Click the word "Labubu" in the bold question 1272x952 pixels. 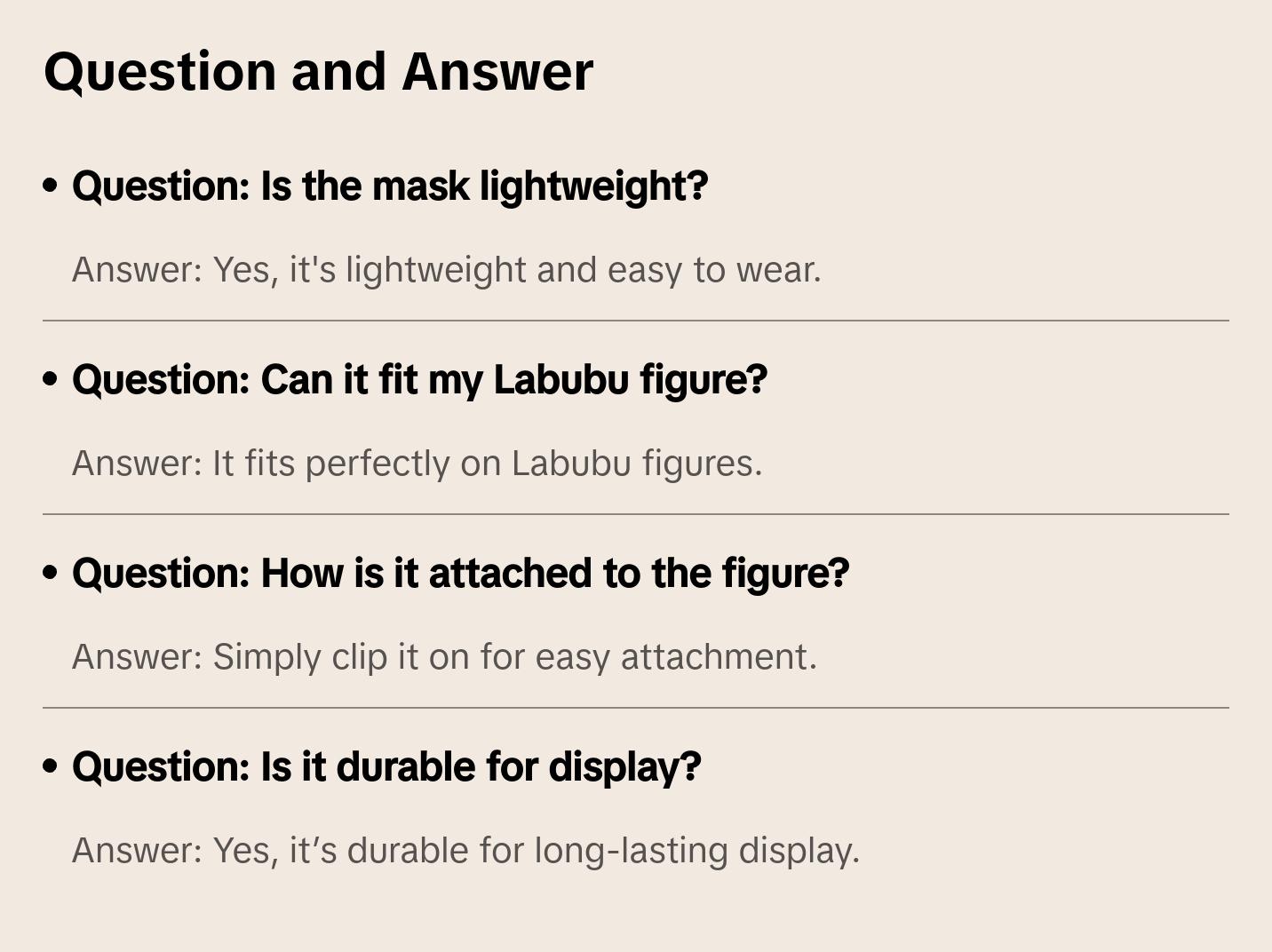click(x=560, y=379)
